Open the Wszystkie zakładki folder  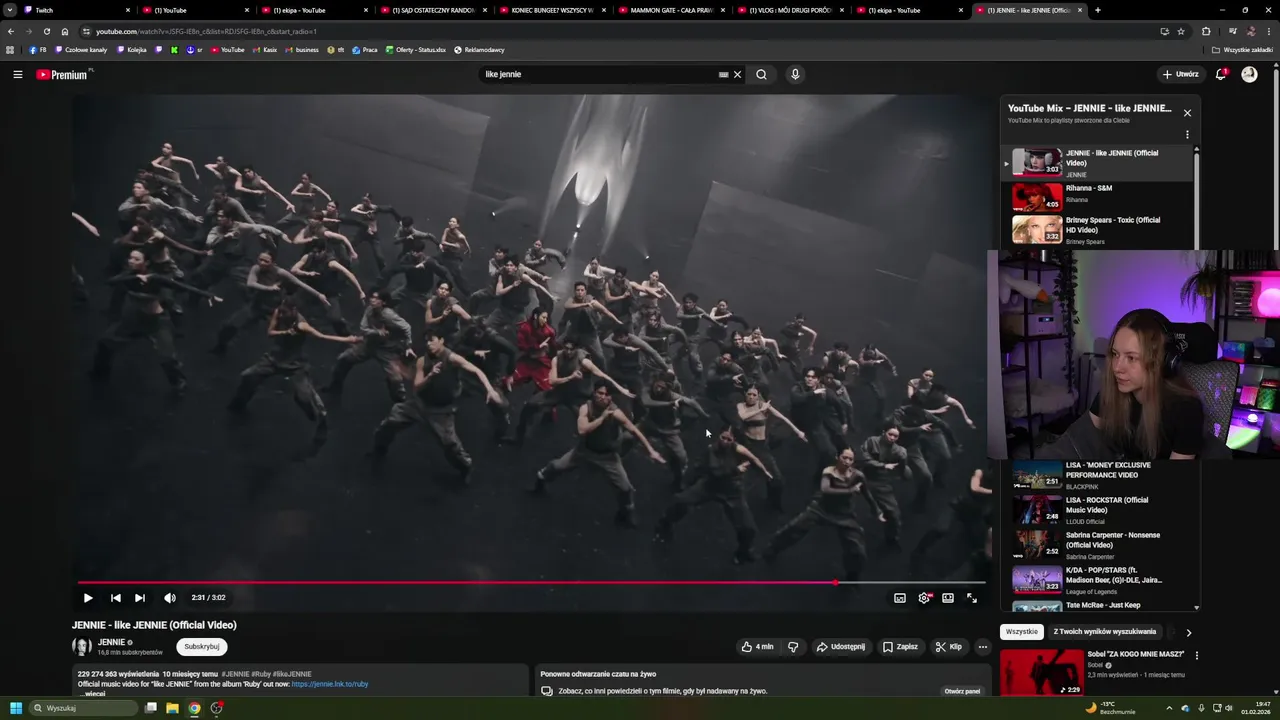(x=1242, y=50)
